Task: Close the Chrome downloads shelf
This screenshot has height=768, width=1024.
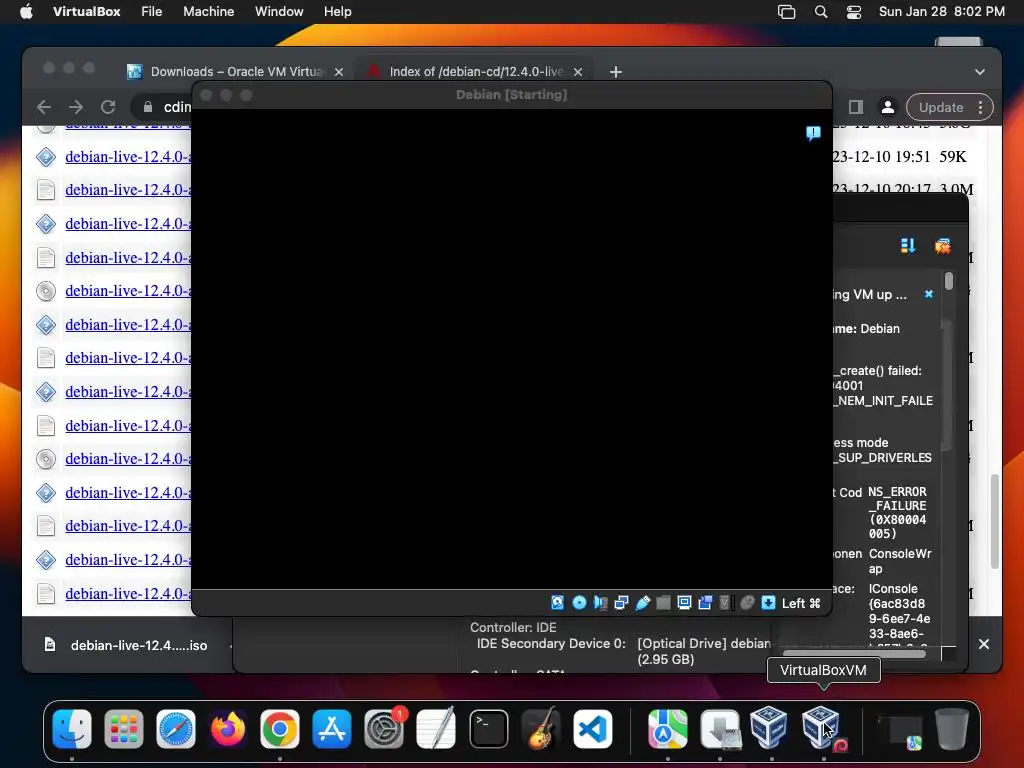Action: (984, 644)
